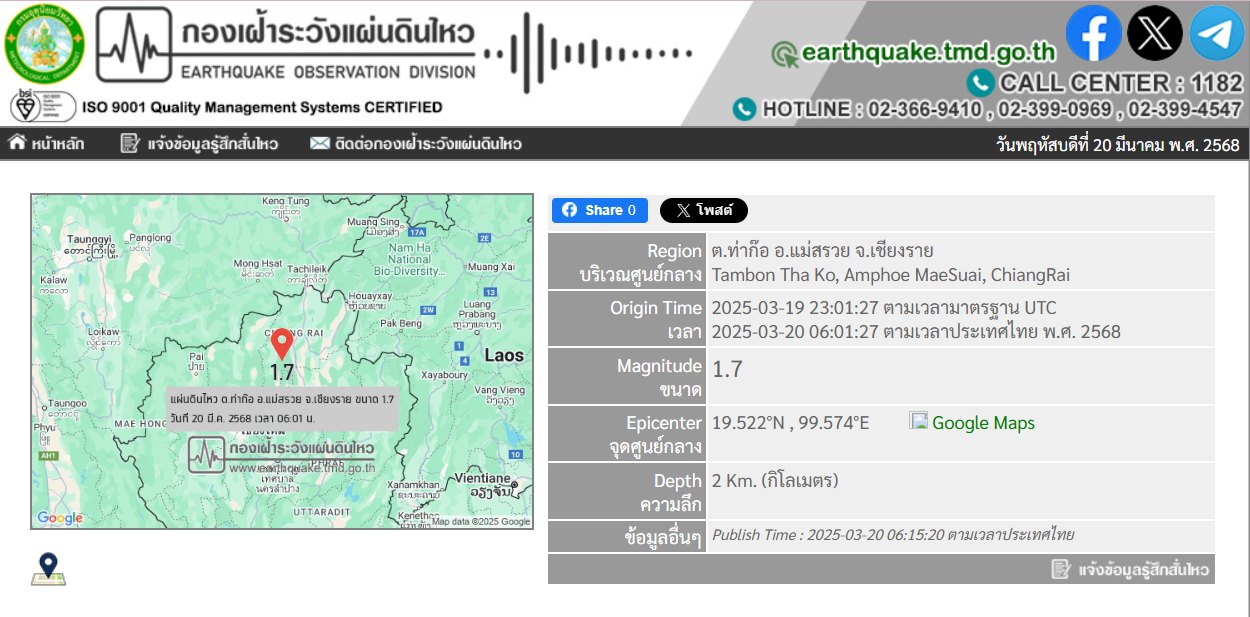
Task: Open the Telegram social icon
Action: (1217, 33)
